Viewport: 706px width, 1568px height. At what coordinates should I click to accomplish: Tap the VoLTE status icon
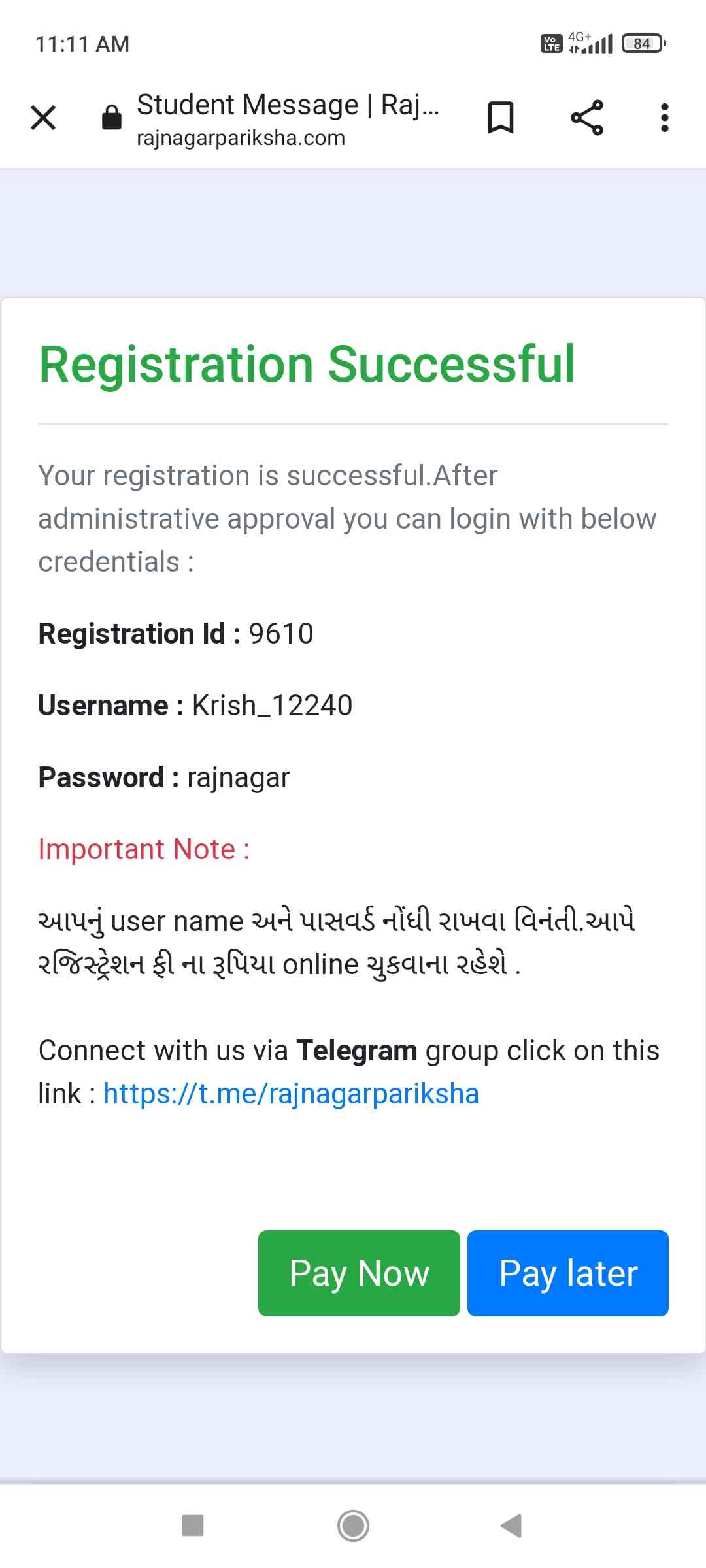click(552, 44)
